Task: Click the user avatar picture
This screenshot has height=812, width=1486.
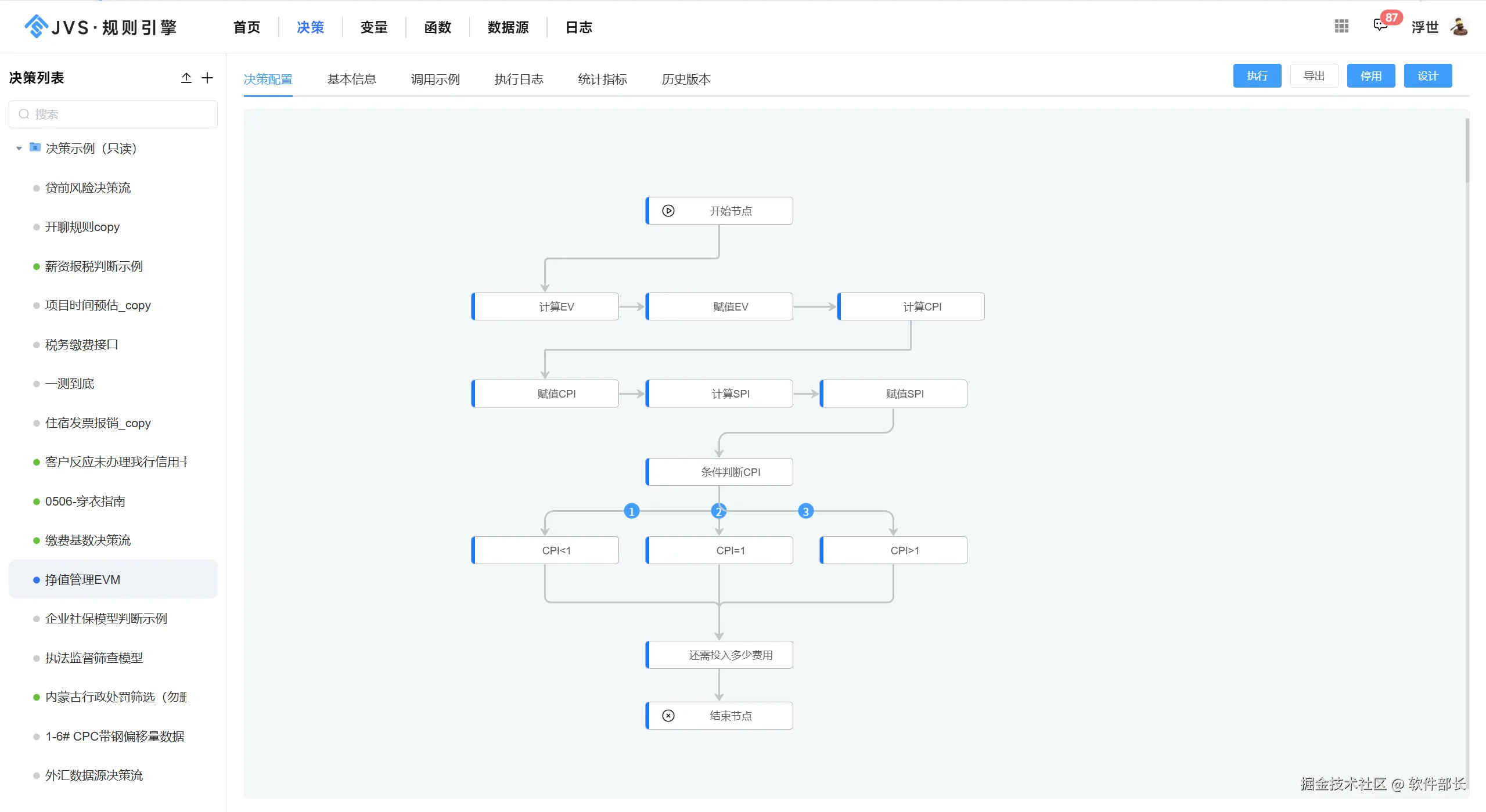Action: tap(1459, 27)
